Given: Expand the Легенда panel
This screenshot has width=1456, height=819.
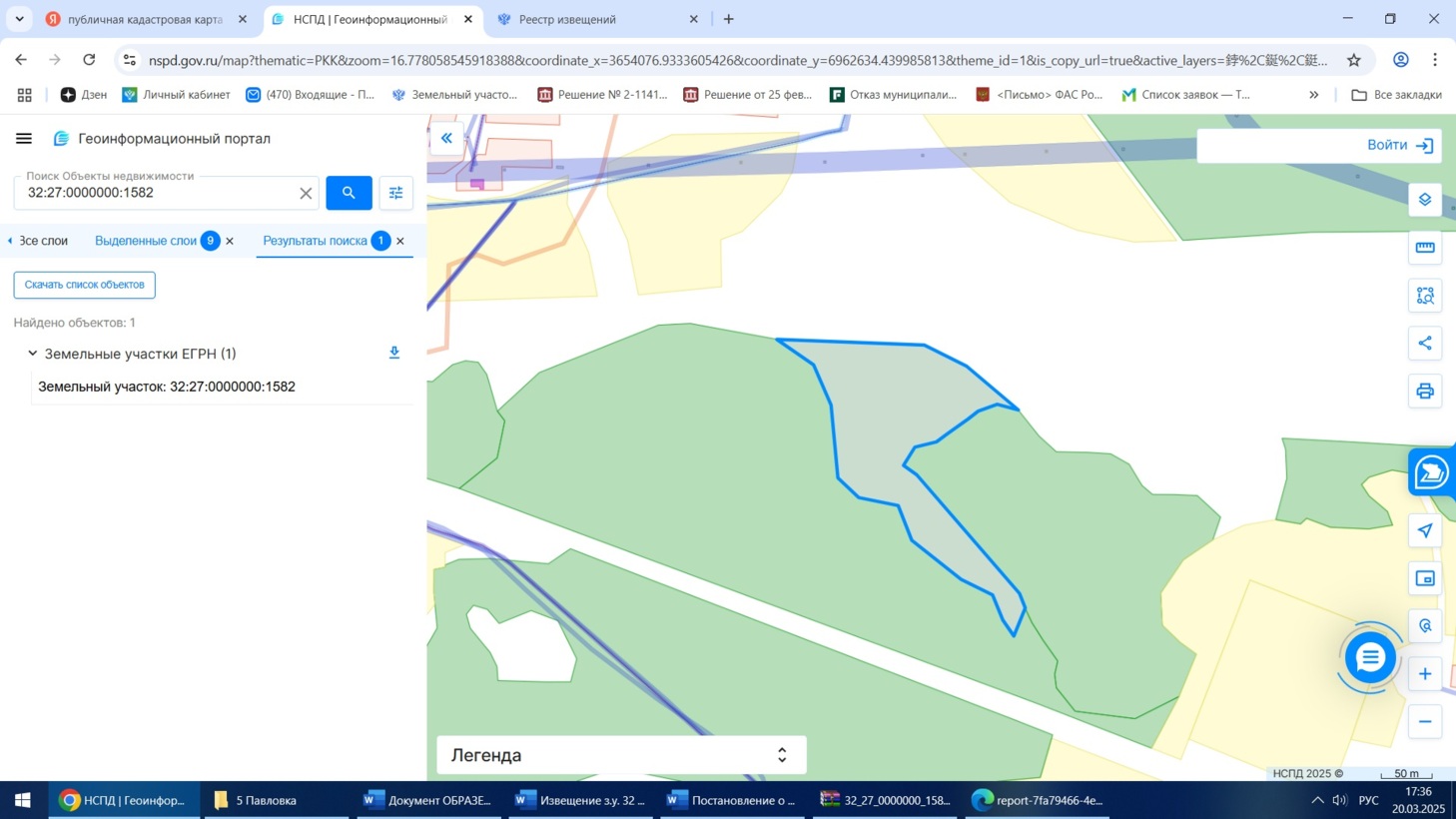Looking at the screenshot, I should 782,755.
